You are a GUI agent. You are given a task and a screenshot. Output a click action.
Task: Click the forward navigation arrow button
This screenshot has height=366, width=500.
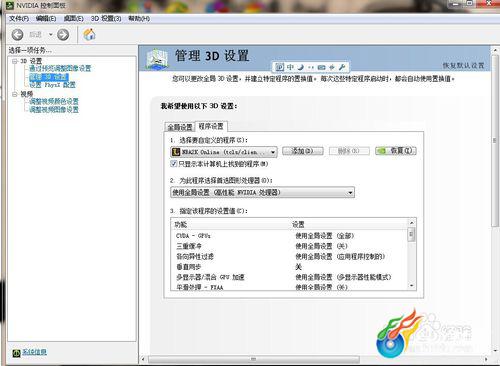pos(63,34)
